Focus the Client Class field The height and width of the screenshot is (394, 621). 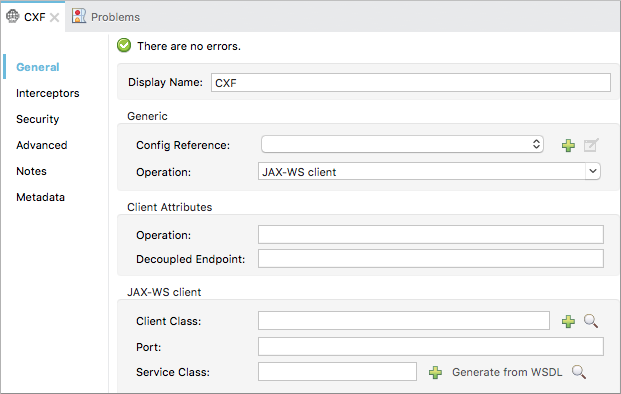point(404,320)
